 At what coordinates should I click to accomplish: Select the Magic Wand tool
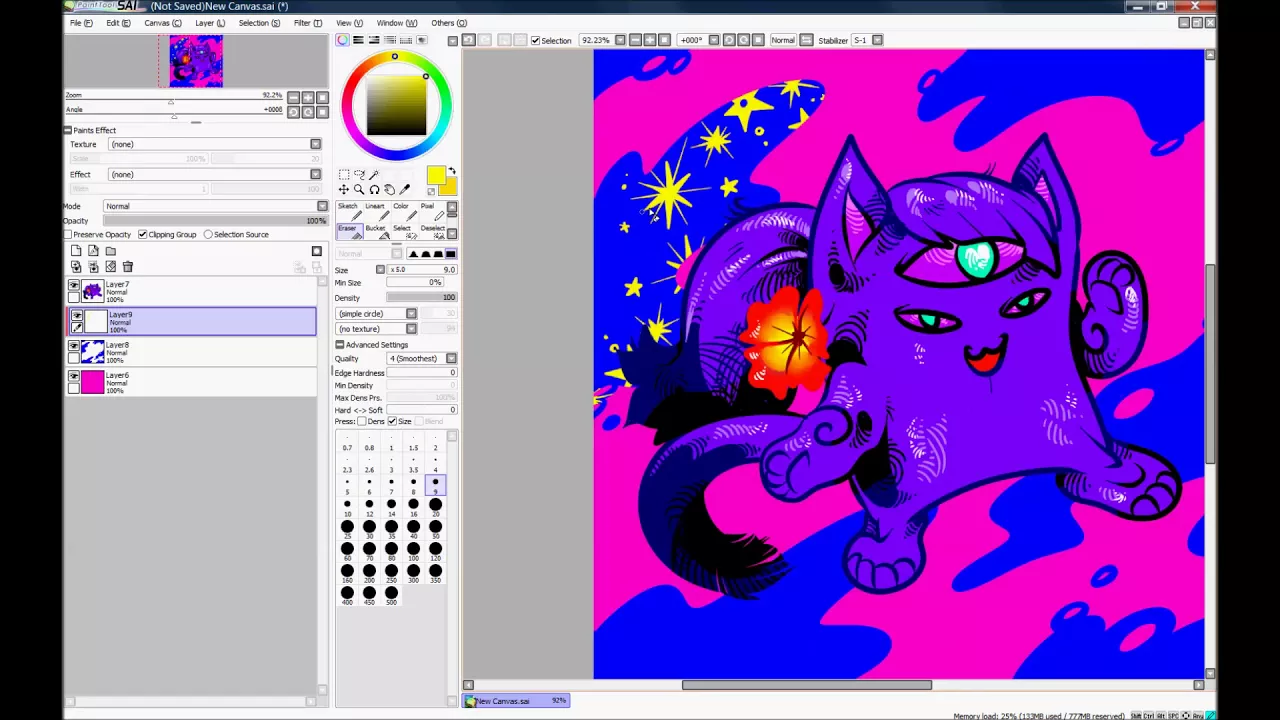coord(374,174)
